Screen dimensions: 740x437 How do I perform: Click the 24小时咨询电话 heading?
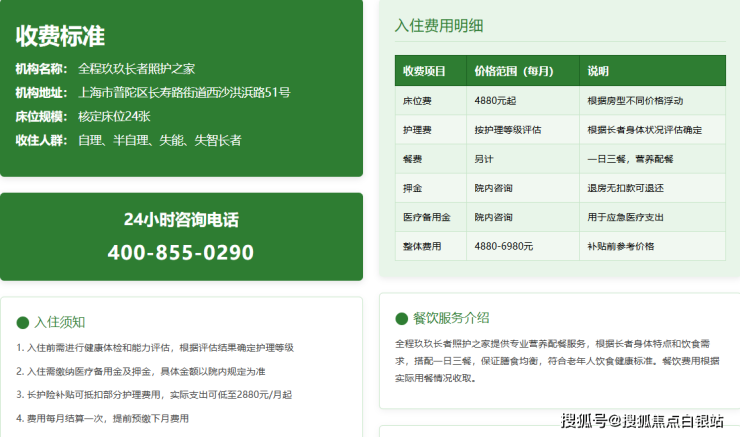[181, 219]
